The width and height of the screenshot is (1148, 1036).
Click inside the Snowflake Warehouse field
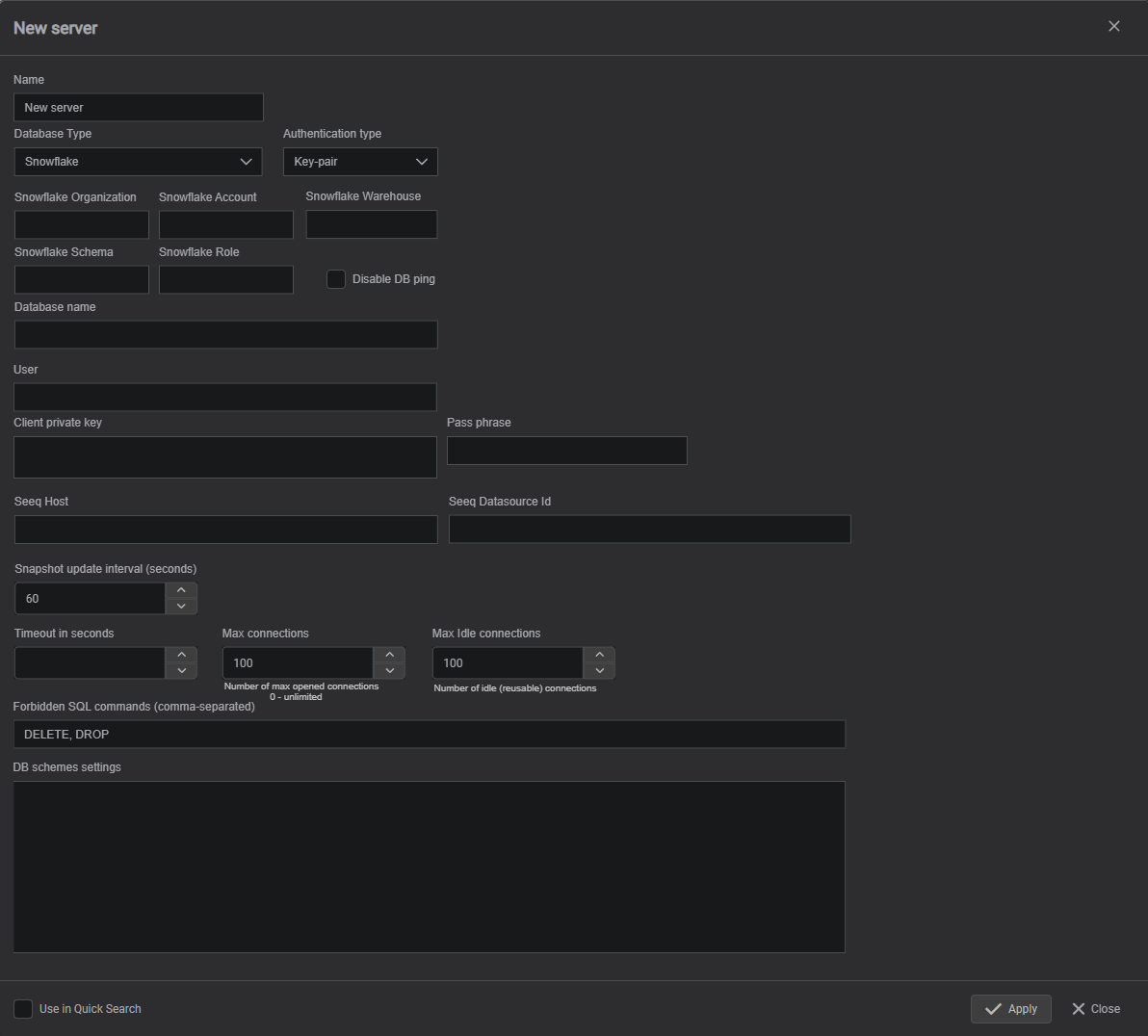pos(371,223)
